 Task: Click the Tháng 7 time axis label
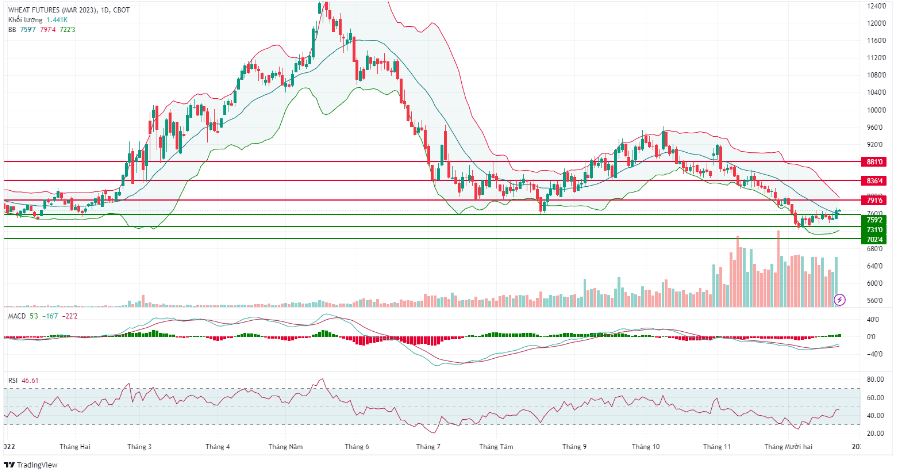[x=428, y=447]
